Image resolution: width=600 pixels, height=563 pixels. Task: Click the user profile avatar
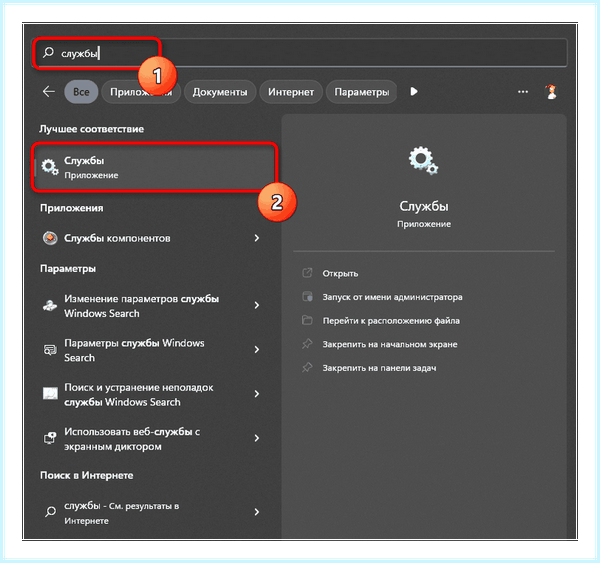[x=551, y=92]
